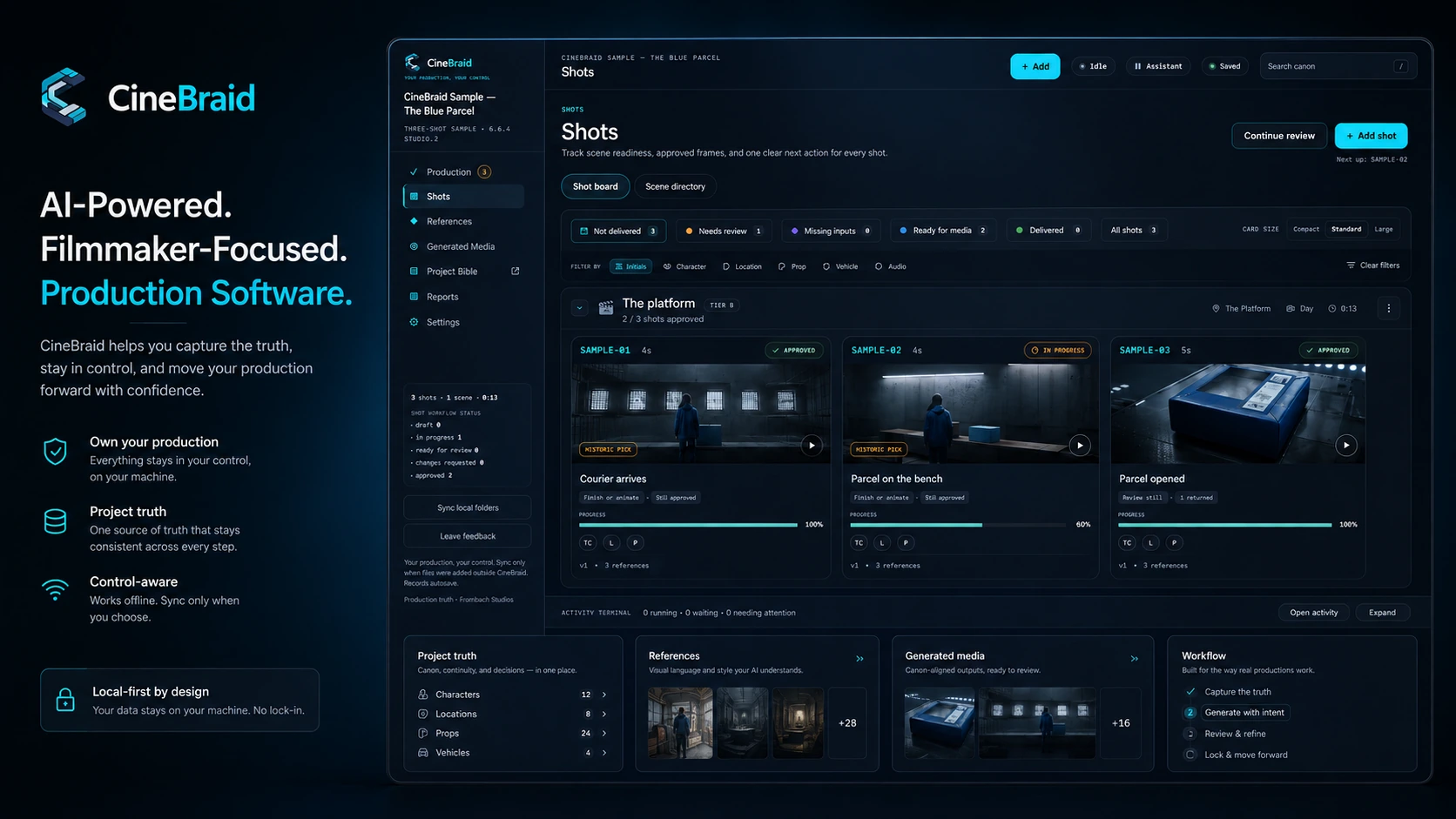Open the three-dot menu for The platform scene
This screenshot has width=1456, height=819.
click(1389, 308)
